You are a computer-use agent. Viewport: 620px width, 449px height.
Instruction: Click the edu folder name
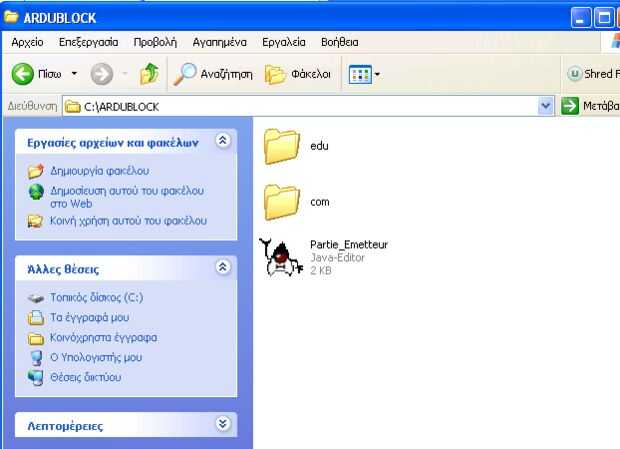click(319, 146)
